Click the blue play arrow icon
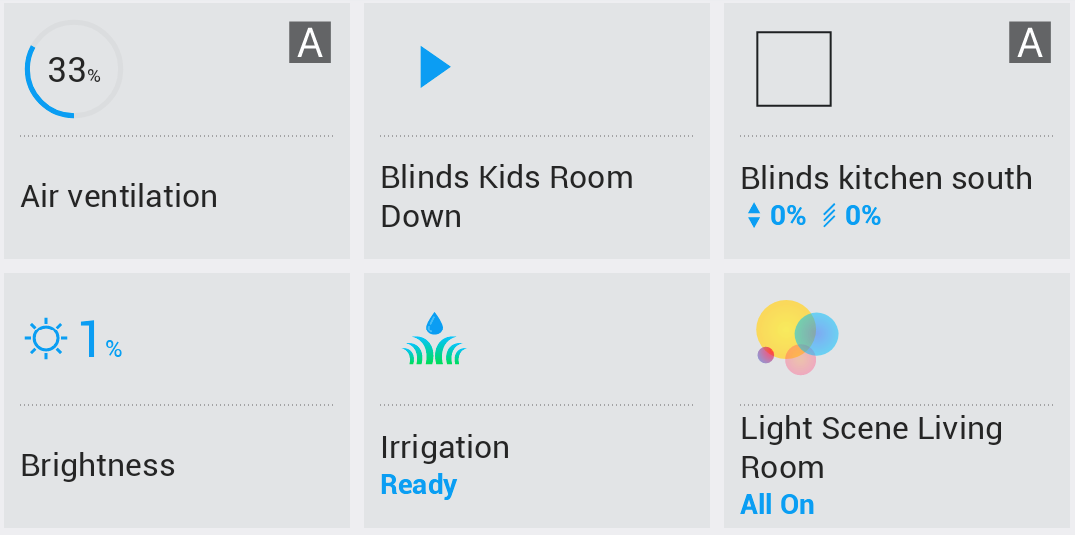This screenshot has height=535, width=1075. 435,68
